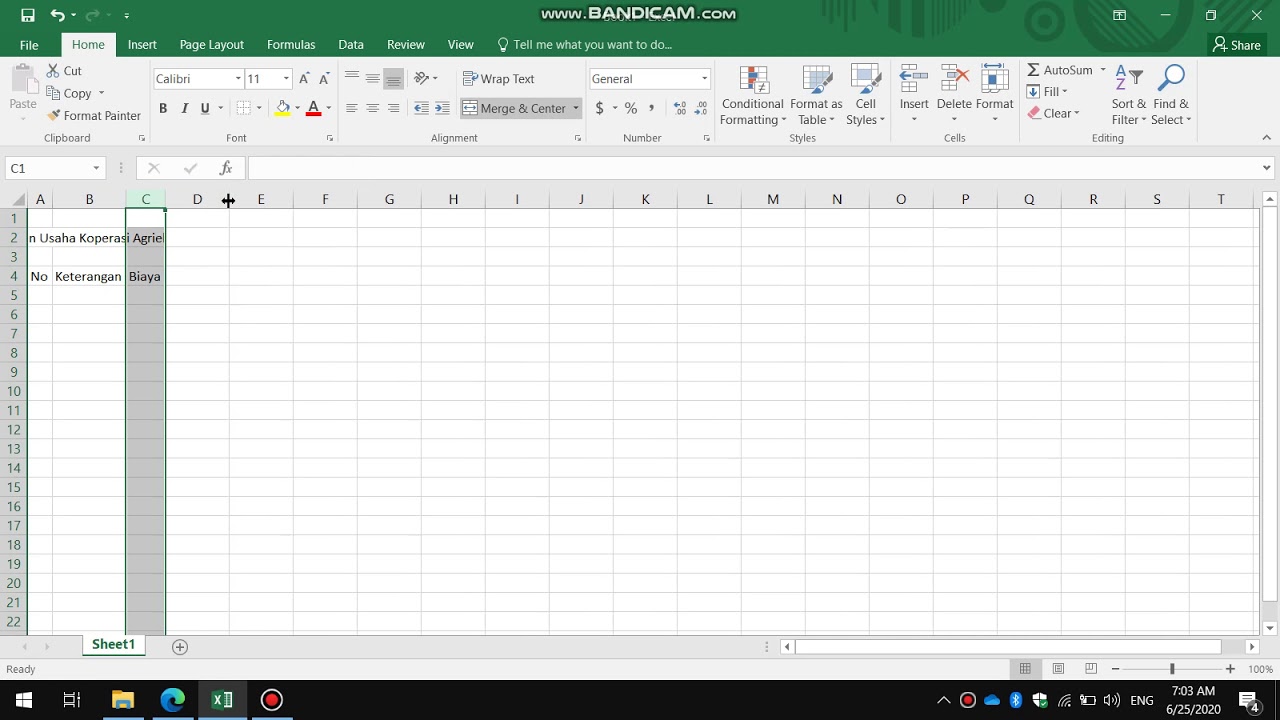Toggle Italic formatting
The image size is (1280, 720).
pos(184,108)
